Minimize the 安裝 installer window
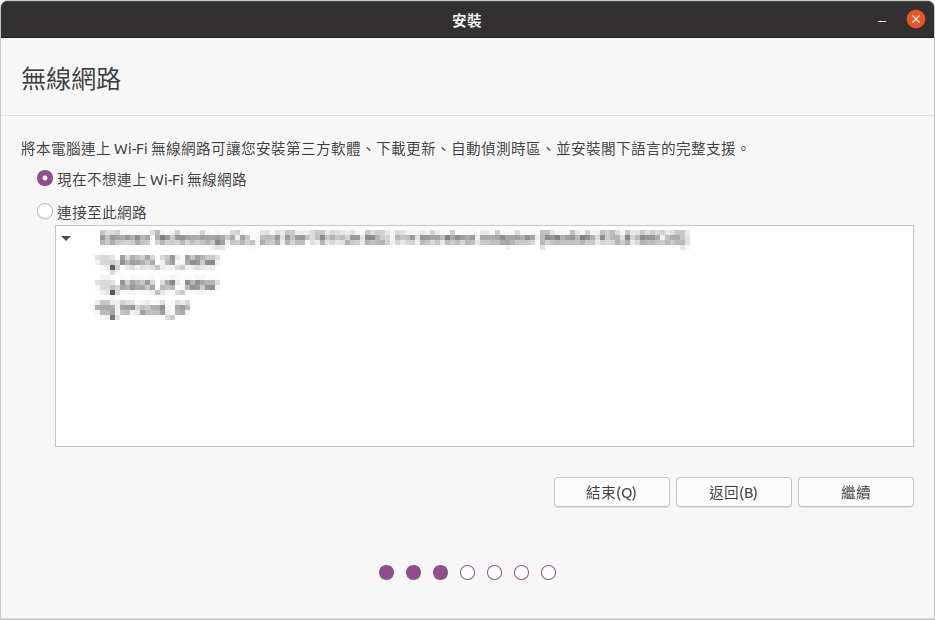 (x=881, y=20)
